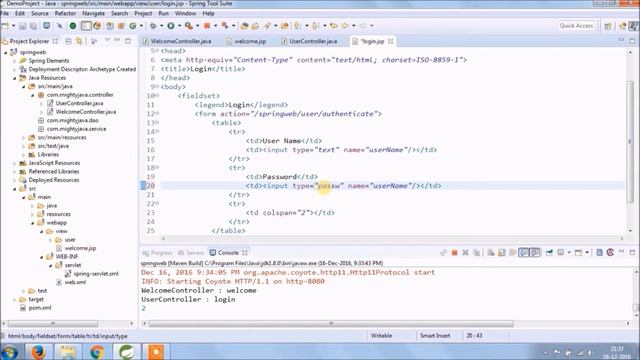Click the green Spring Boot dashboard icon

(73, 26)
